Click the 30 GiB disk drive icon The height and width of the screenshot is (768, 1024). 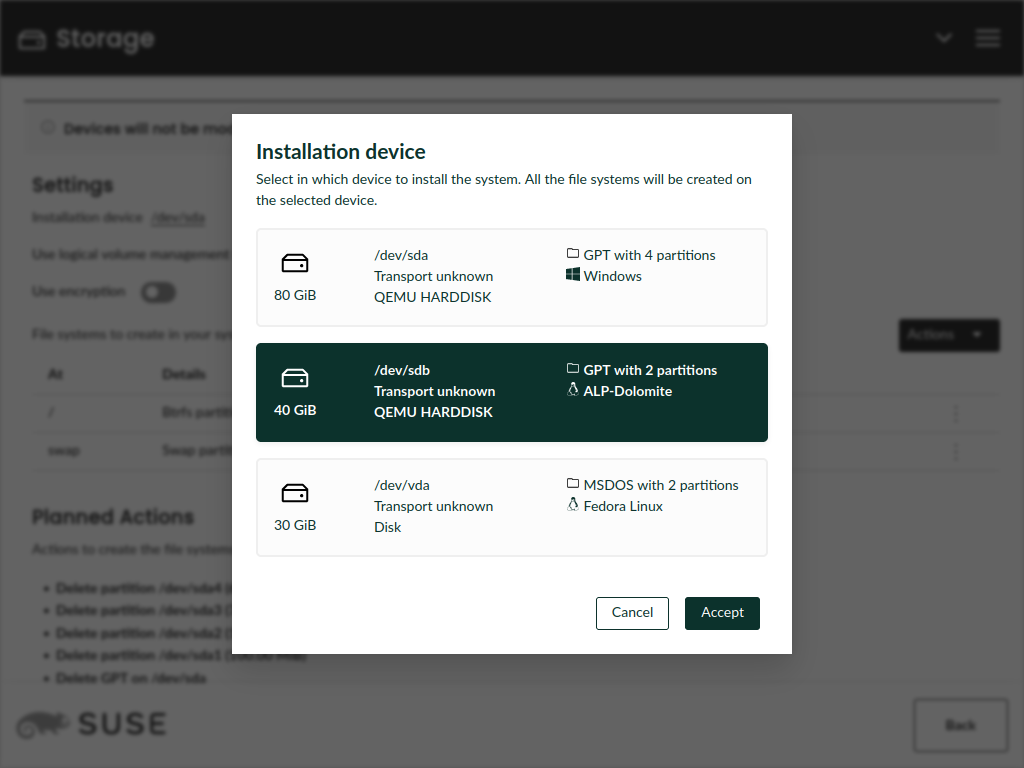295,493
